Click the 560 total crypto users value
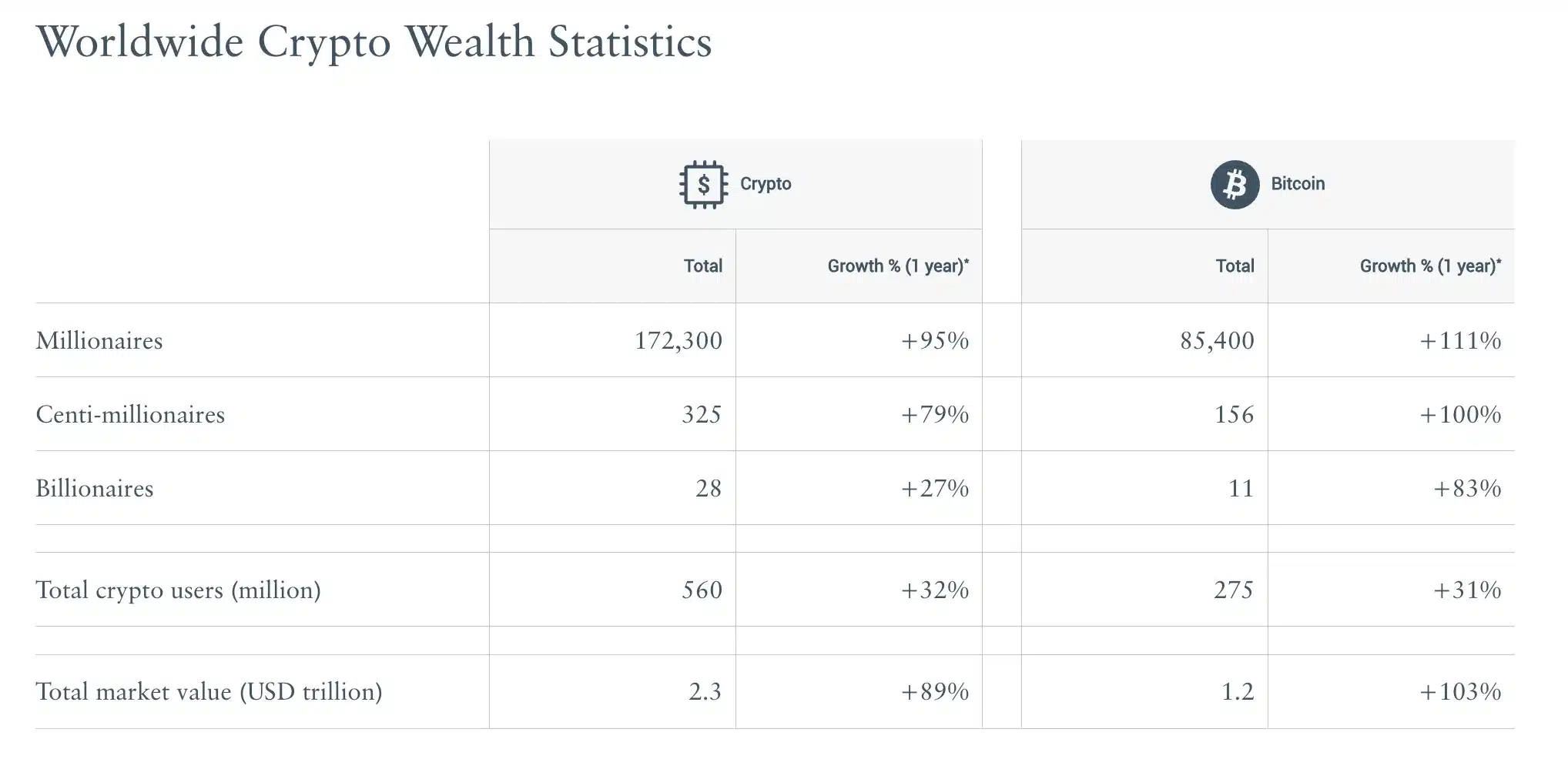This screenshot has height=759, width=1568. pos(702,590)
